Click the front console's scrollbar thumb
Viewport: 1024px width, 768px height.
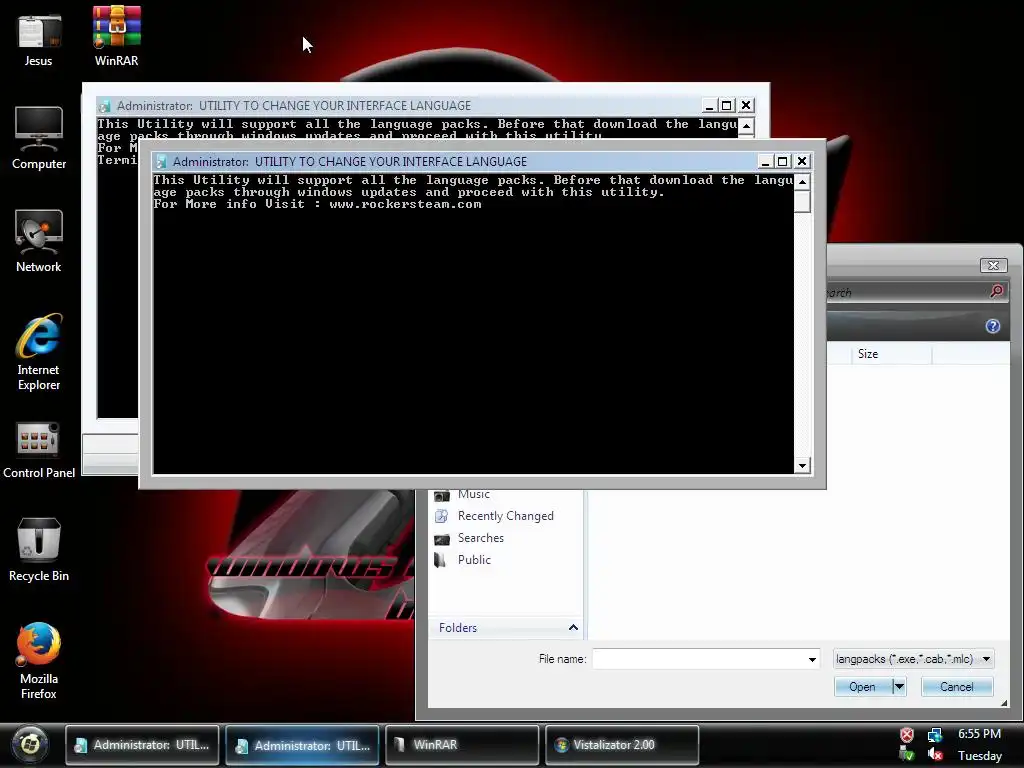pyautogui.click(x=802, y=201)
